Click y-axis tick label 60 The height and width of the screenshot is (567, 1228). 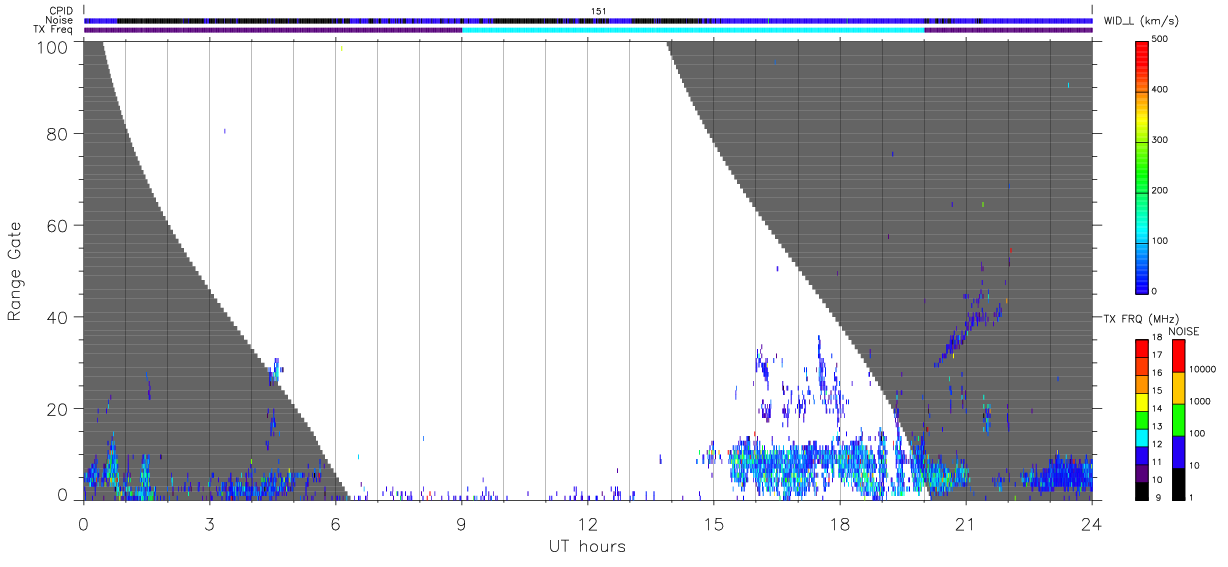(x=58, y=226)
